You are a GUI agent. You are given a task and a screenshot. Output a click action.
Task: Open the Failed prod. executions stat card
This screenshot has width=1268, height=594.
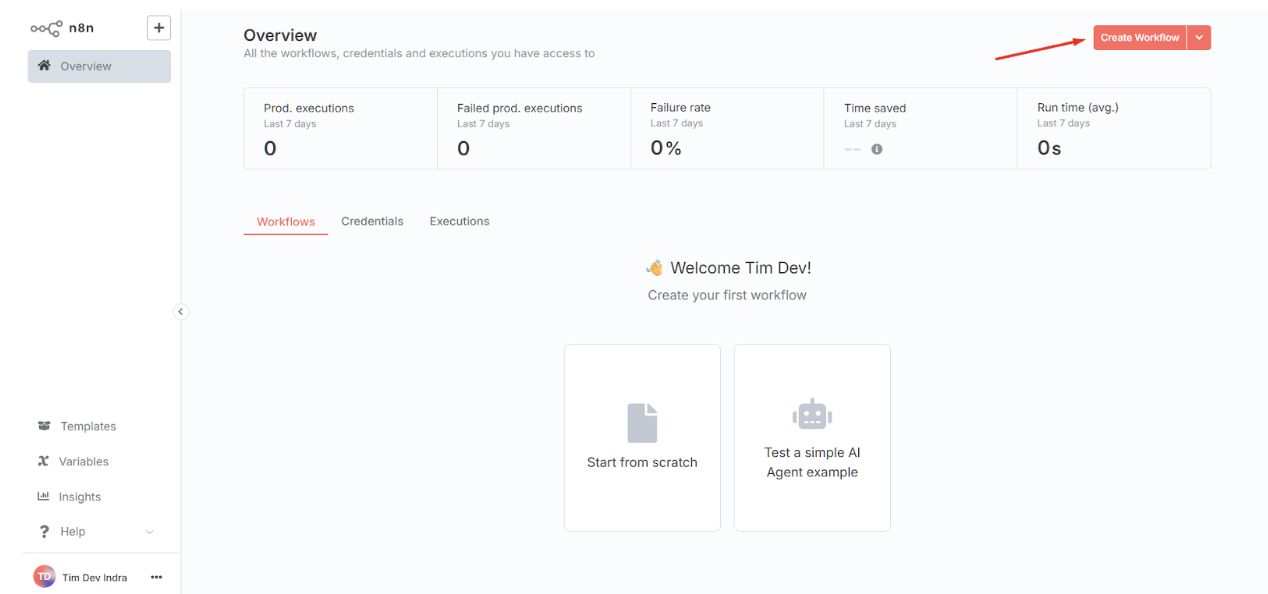(x=534, y=128)
